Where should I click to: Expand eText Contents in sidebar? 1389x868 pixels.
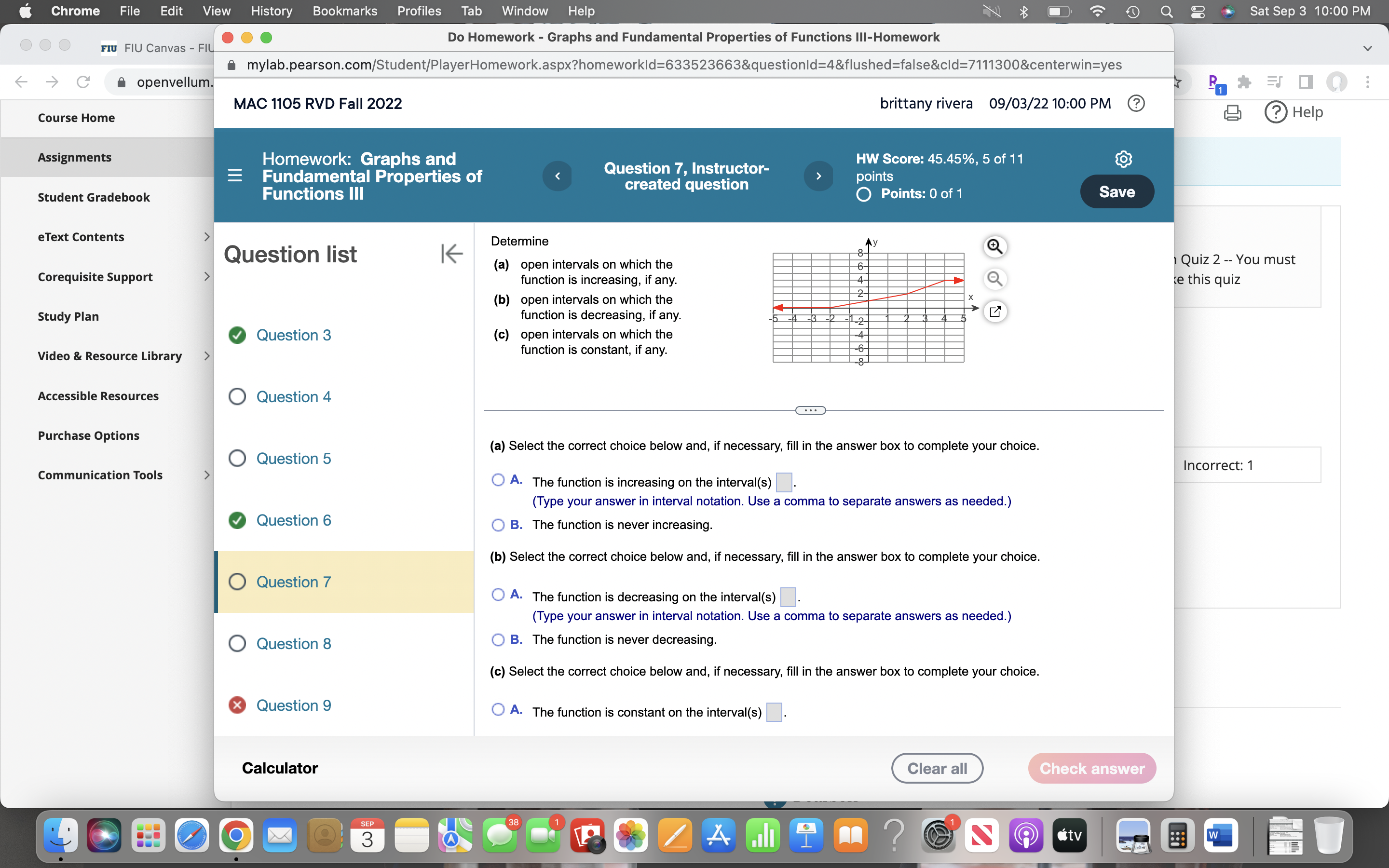[x=206, y=237]
